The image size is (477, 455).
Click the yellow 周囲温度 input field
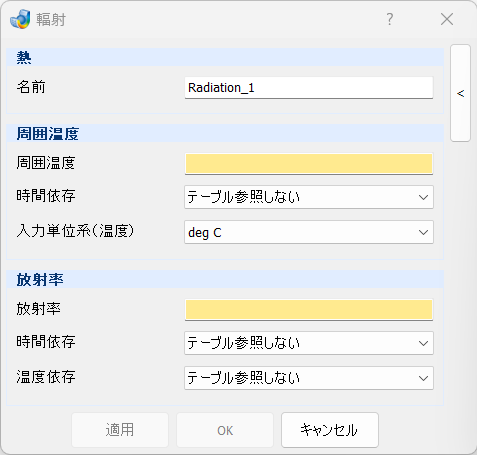click(x=309, y=164)
